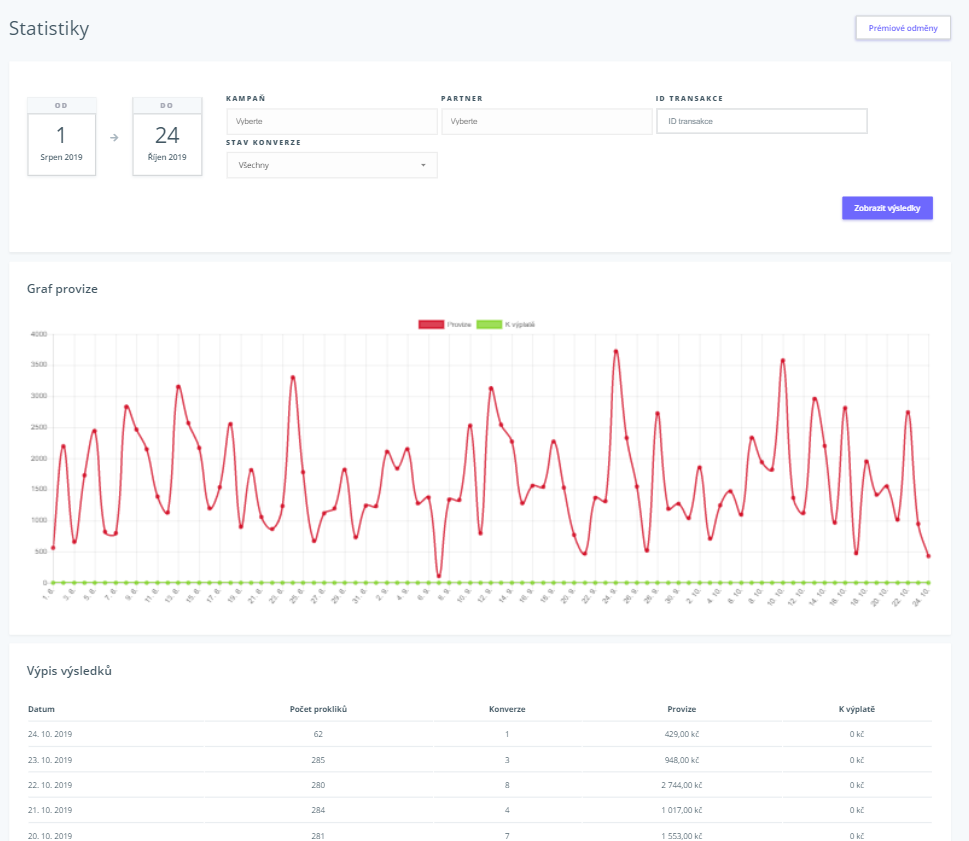Open the Kampaň select field
969x841 pixels.
pos(331,121)
